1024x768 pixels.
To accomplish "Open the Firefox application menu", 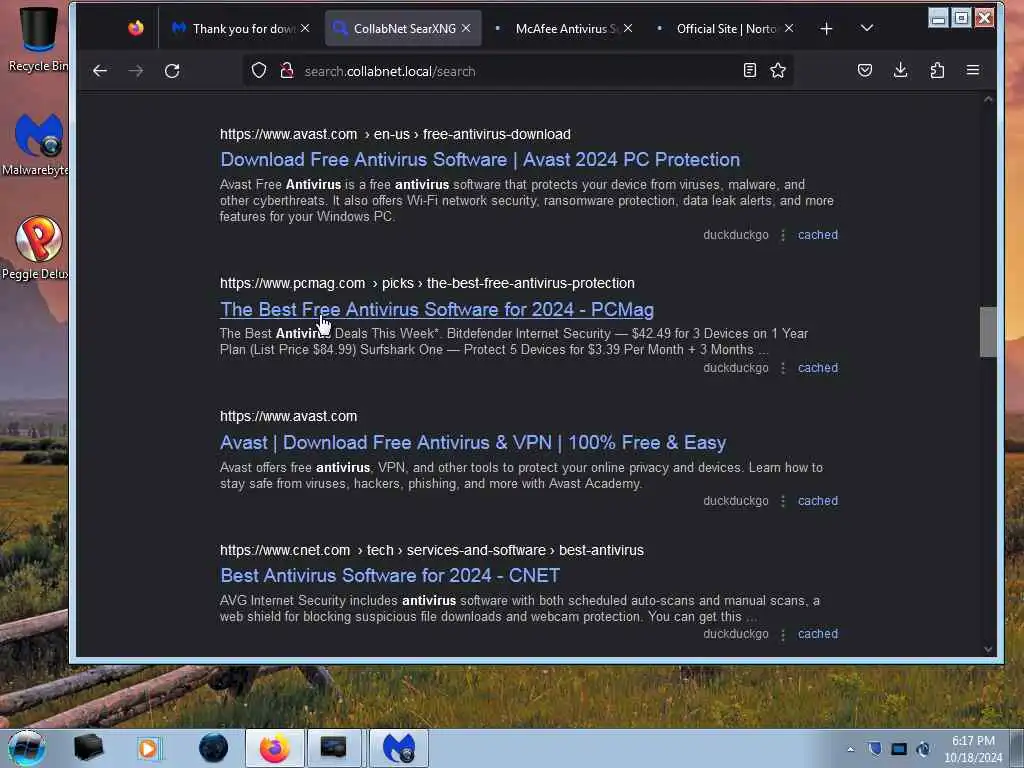I will click(x=972, y=70).
